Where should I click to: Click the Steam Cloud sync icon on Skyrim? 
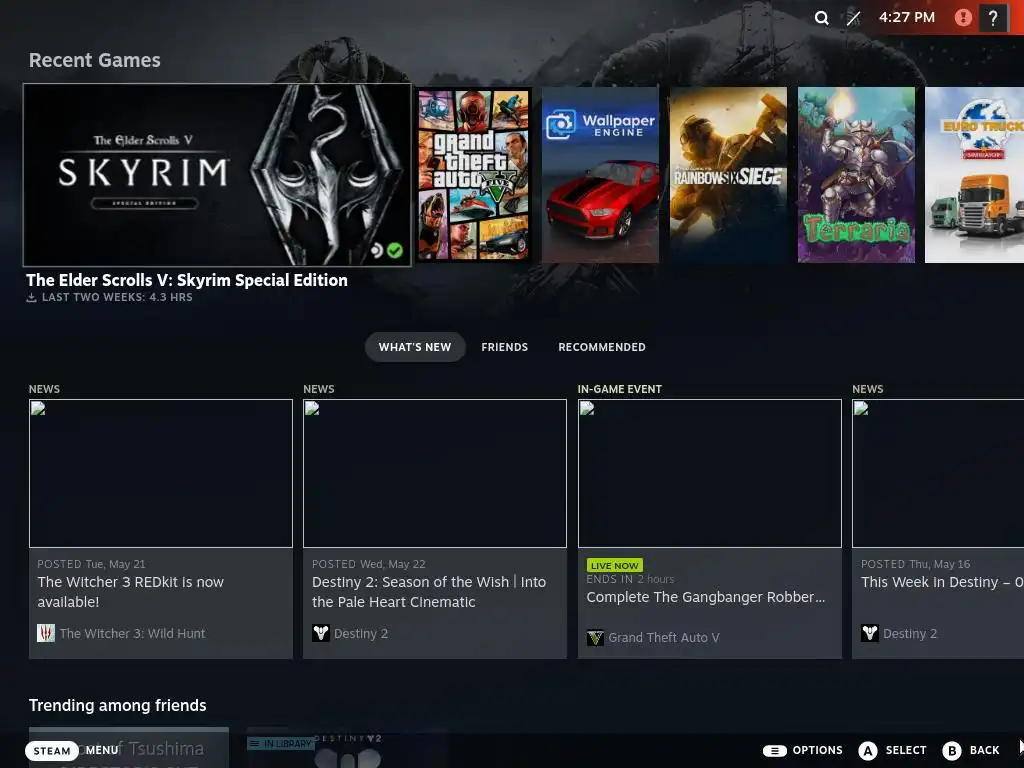[377, 250]
